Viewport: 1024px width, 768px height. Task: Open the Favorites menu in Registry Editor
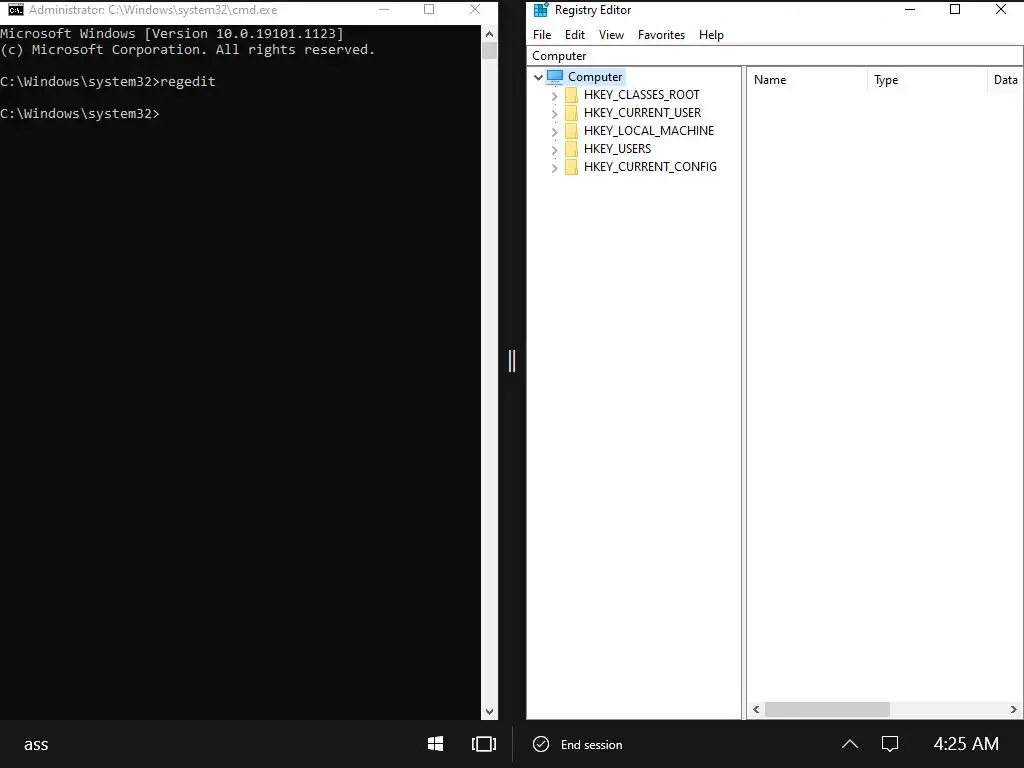pos(661,35)
